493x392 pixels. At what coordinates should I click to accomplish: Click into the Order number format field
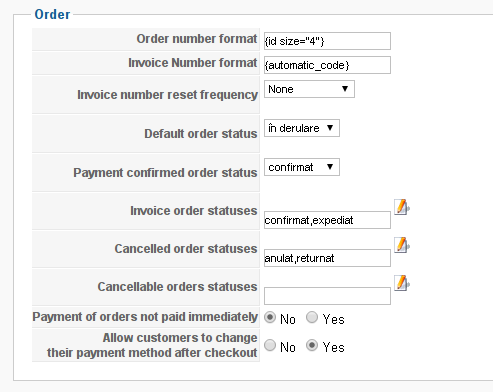[327, 41]
